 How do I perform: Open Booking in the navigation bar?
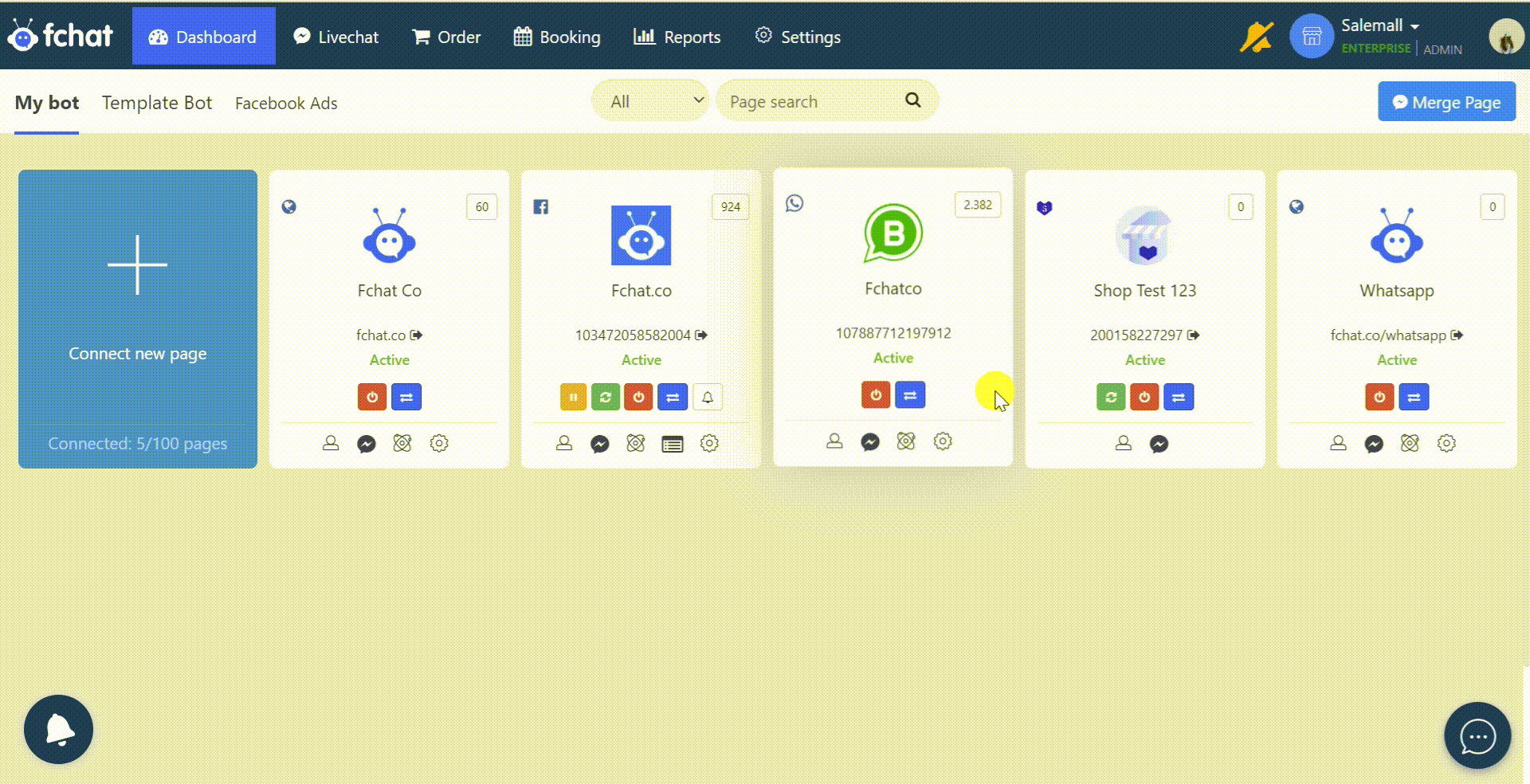click(557, 37)
